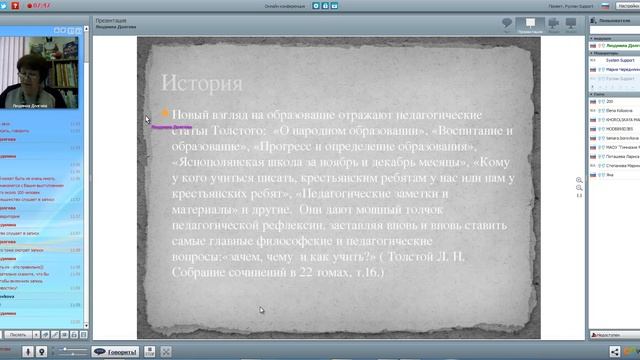Click the red icon beside Twitter
The width and height of the screenshot is (640, 360).
pyautogui.click(x=15, y=6)
